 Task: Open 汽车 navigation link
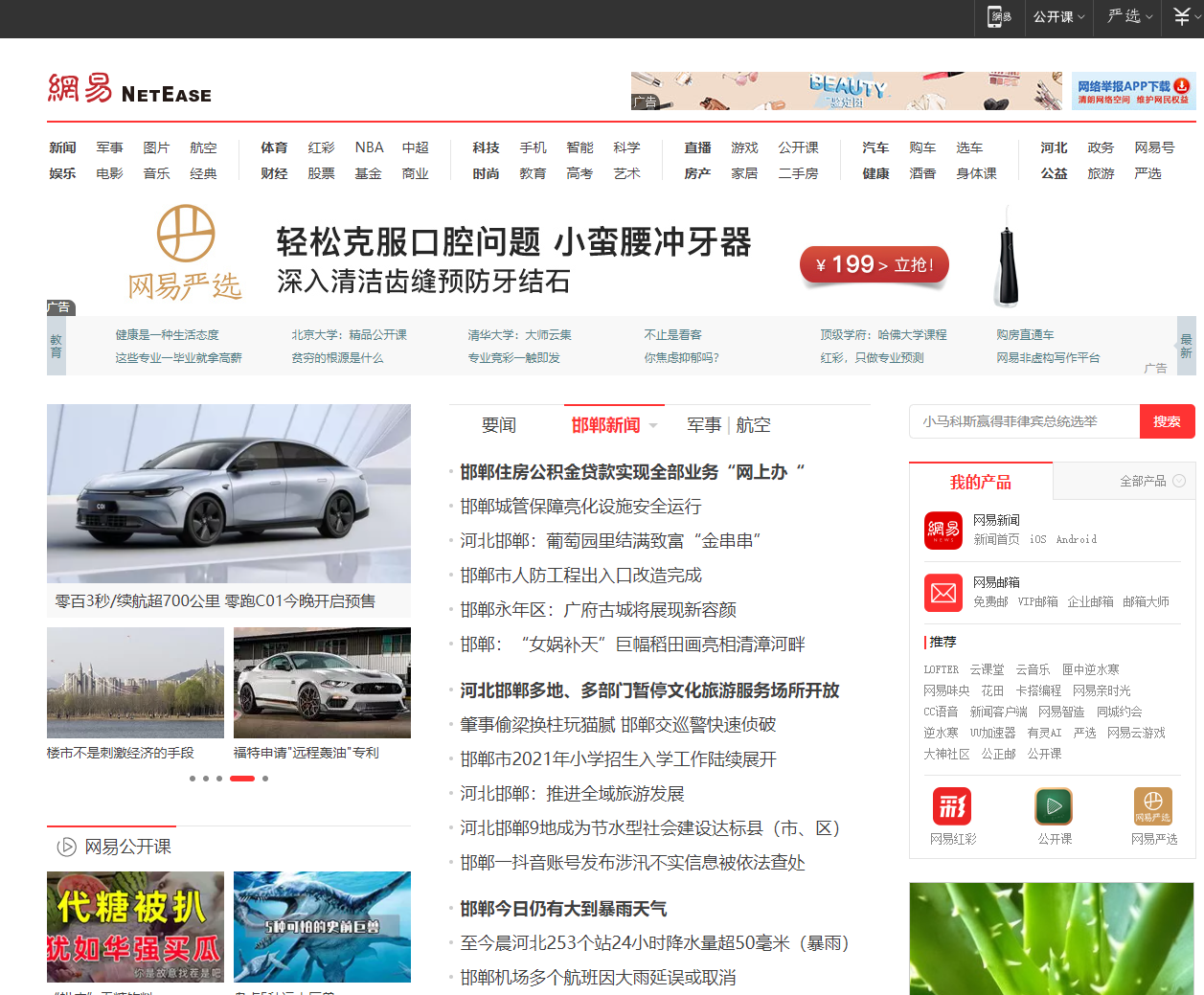tap(875, 147)
